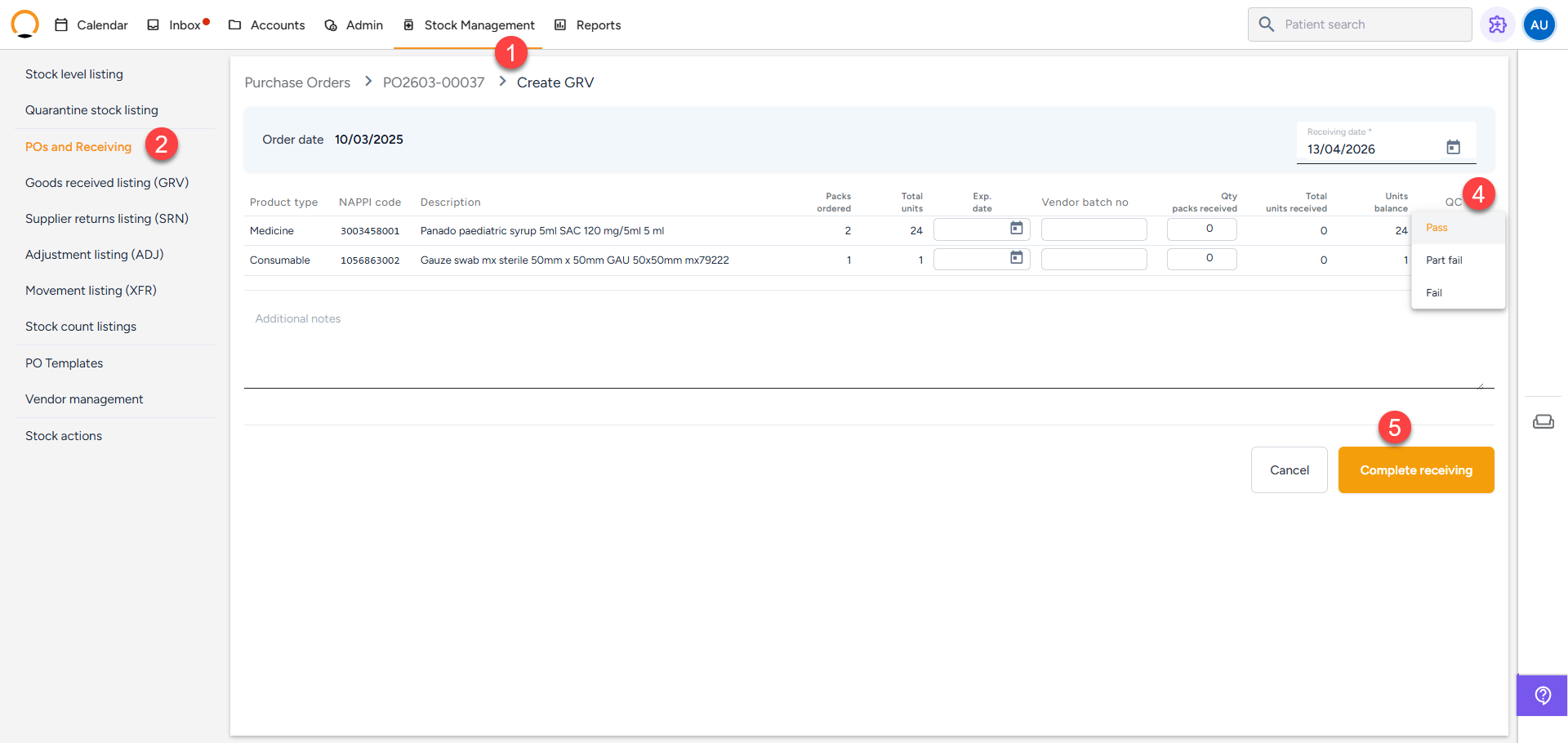Open the AI assistant icon
Viewport: 1568px width, 743px height.
1497,24
